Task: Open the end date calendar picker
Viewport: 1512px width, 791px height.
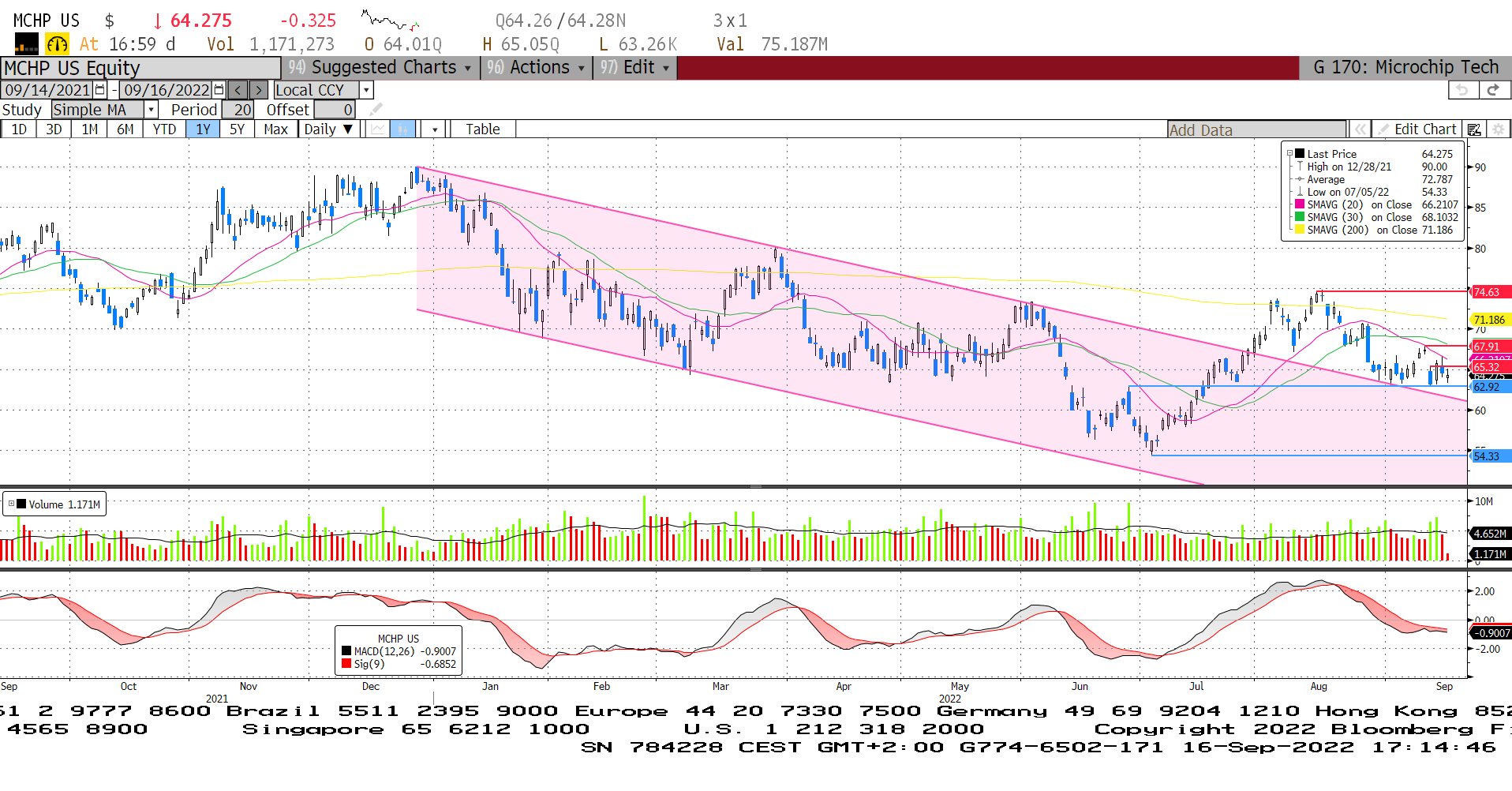Action: pos(219,90)
